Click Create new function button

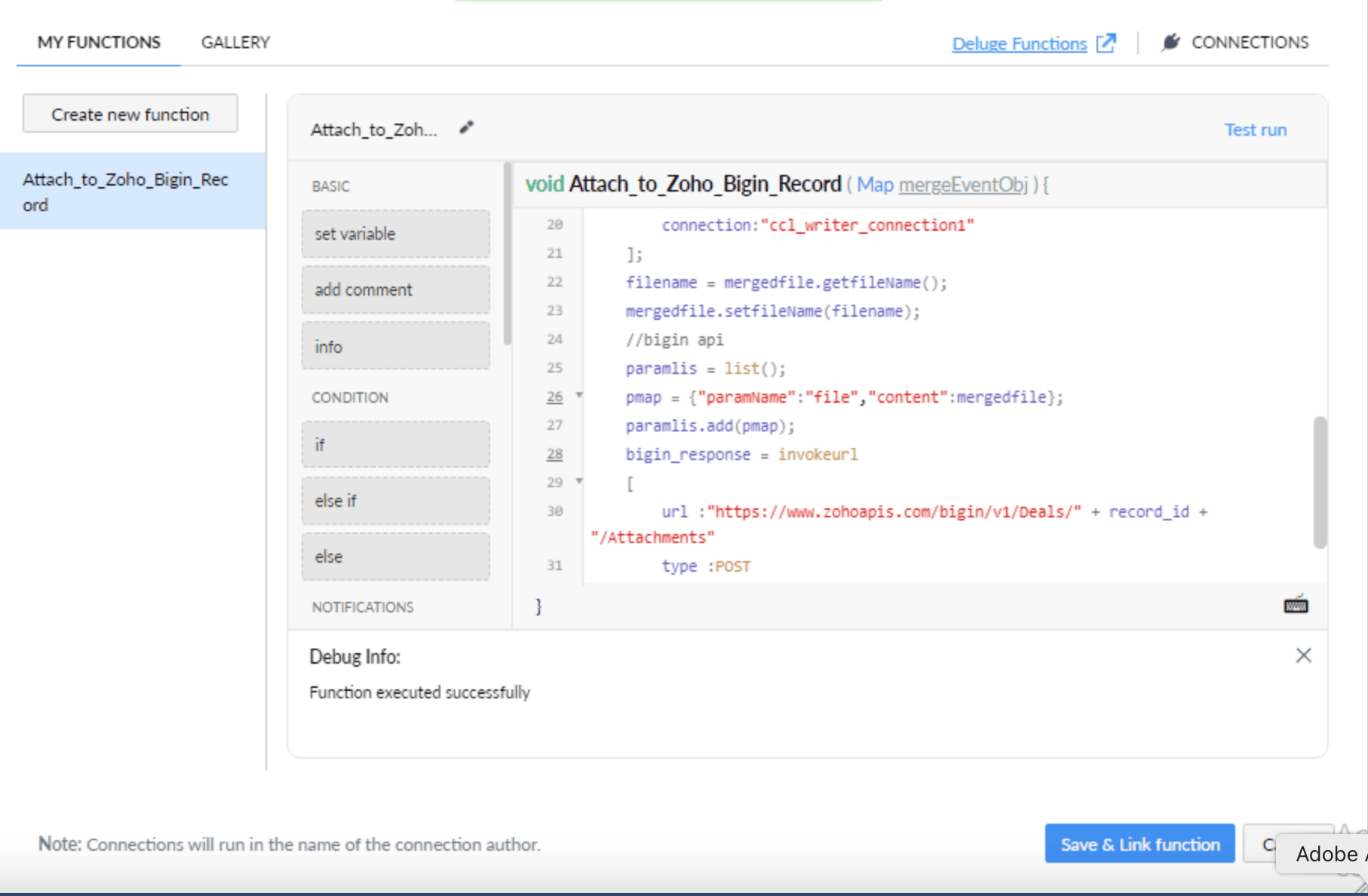(130, 114)
